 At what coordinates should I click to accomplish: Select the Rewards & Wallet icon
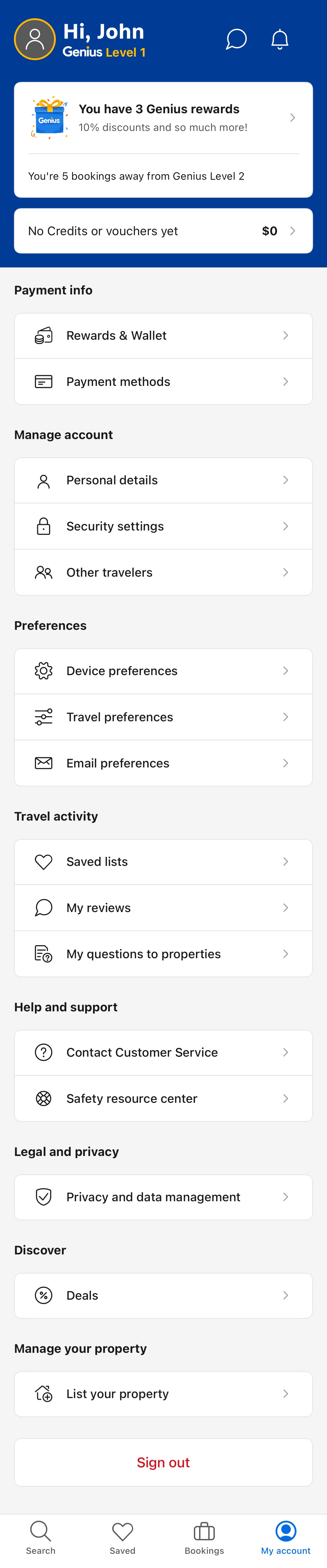pos(43,335)
